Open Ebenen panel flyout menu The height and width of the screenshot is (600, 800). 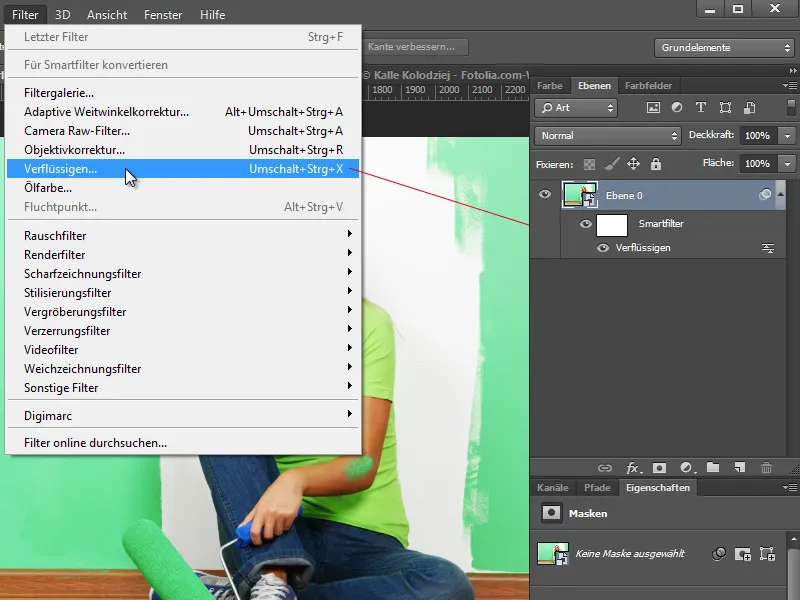point(790,86)
